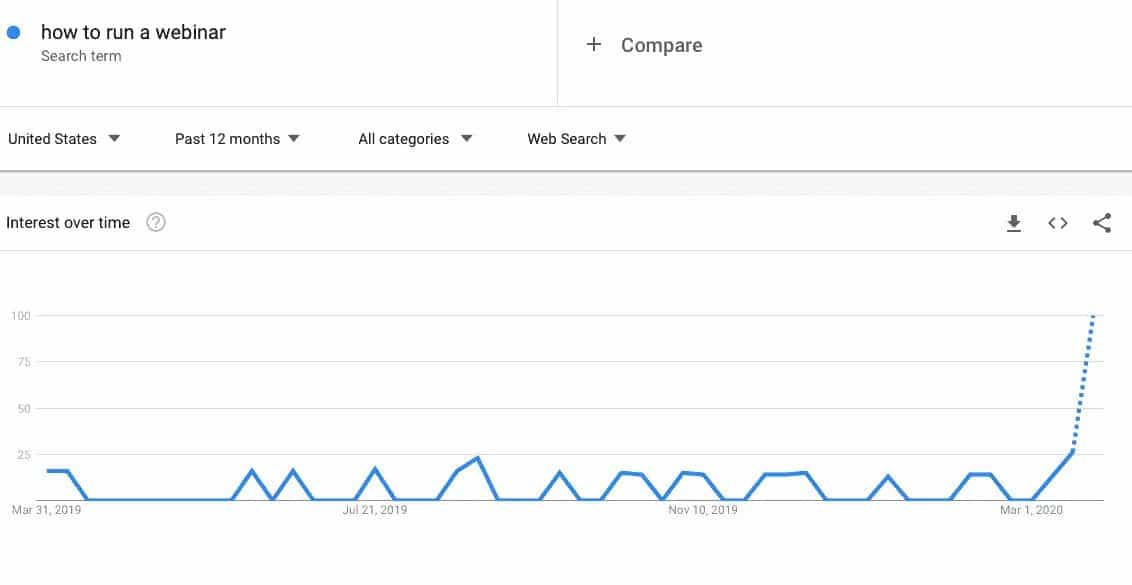
Task: Click the 100 value axis label
Action: tap(21, 316)
